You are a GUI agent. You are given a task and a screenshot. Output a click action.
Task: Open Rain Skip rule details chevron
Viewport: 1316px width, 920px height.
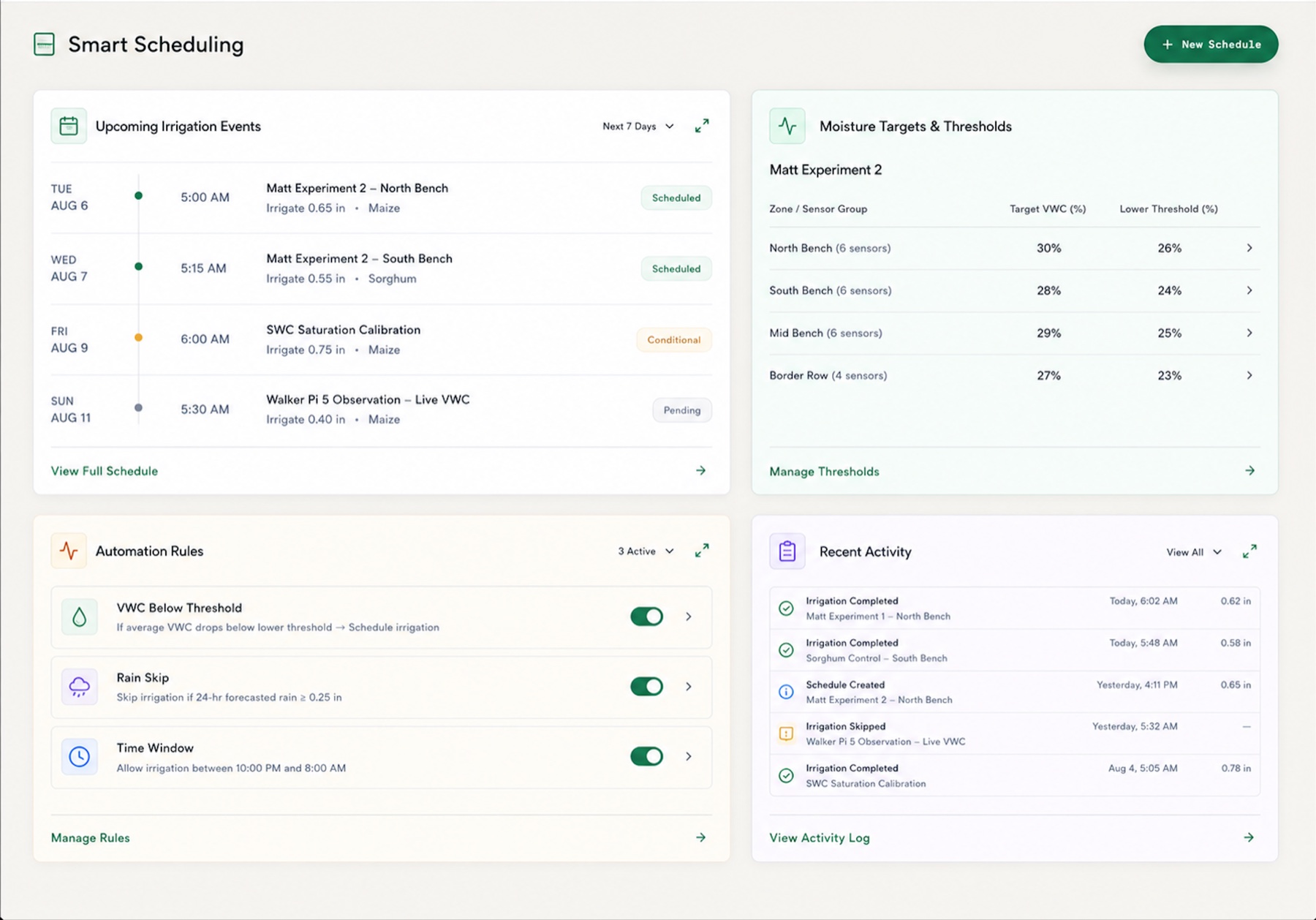coord(689,687)
